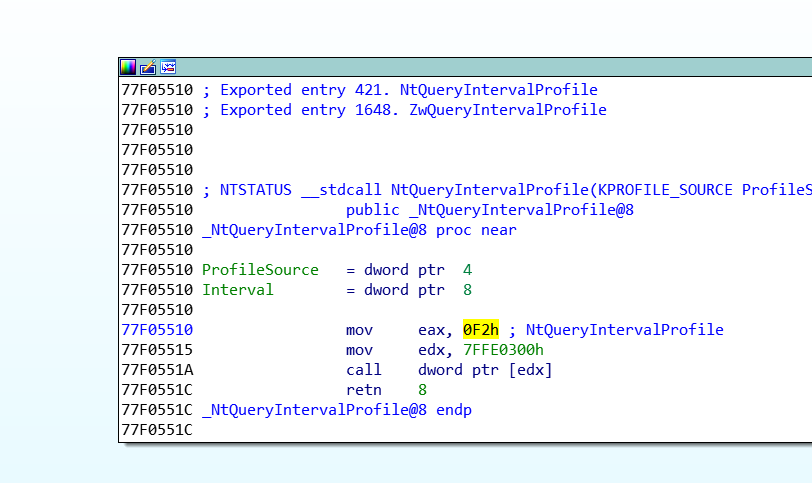Click the eax register operand
Image resolution: width=812 pixels, height=483 pixels.
click(432, 330)
